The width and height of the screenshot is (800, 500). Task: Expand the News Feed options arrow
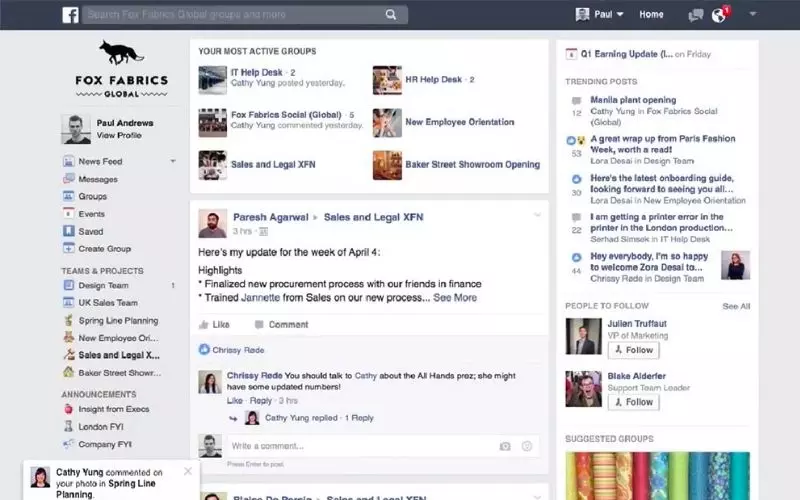point(173,161)
